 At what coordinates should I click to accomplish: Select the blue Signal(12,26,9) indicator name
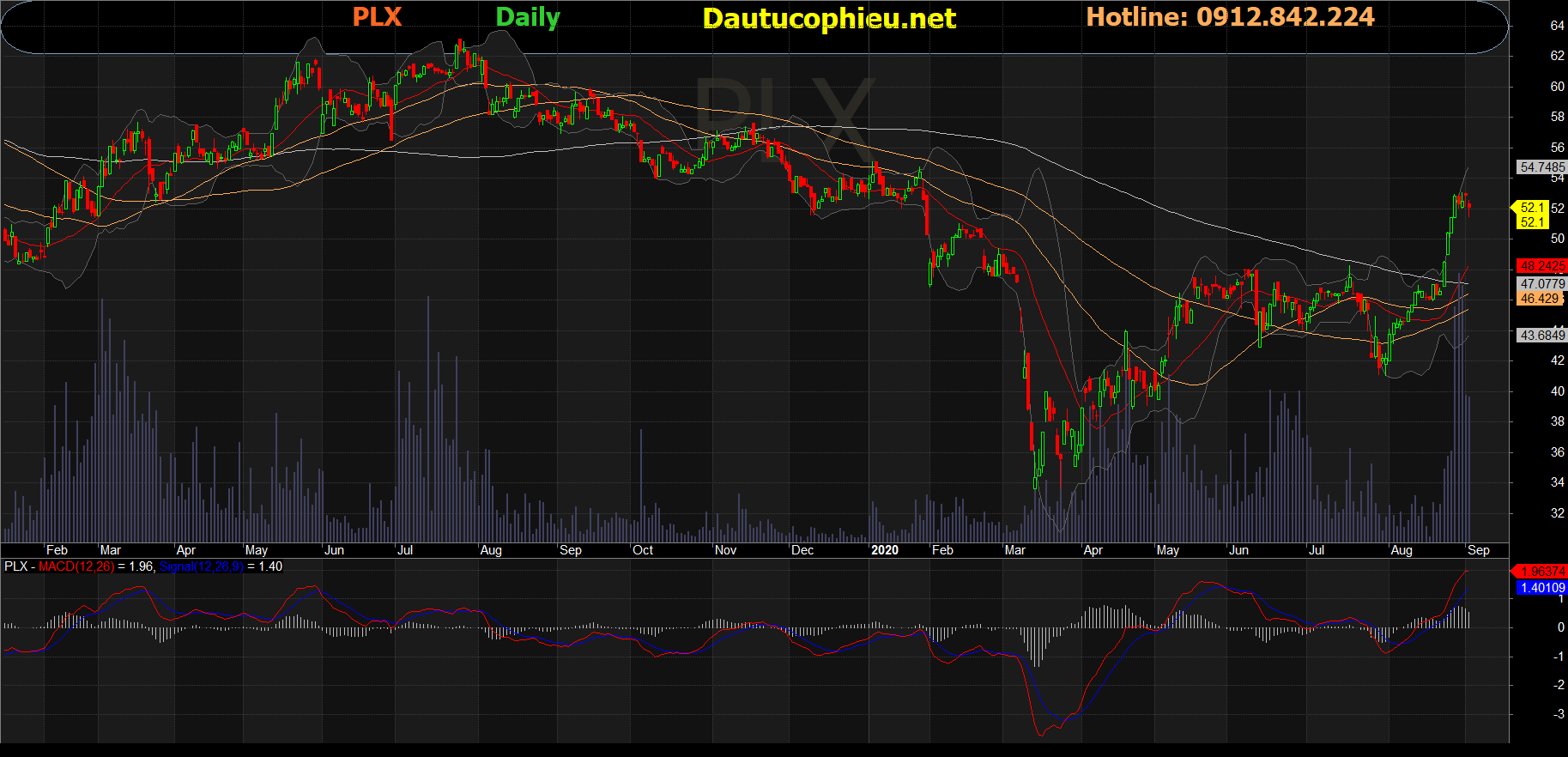201,566
